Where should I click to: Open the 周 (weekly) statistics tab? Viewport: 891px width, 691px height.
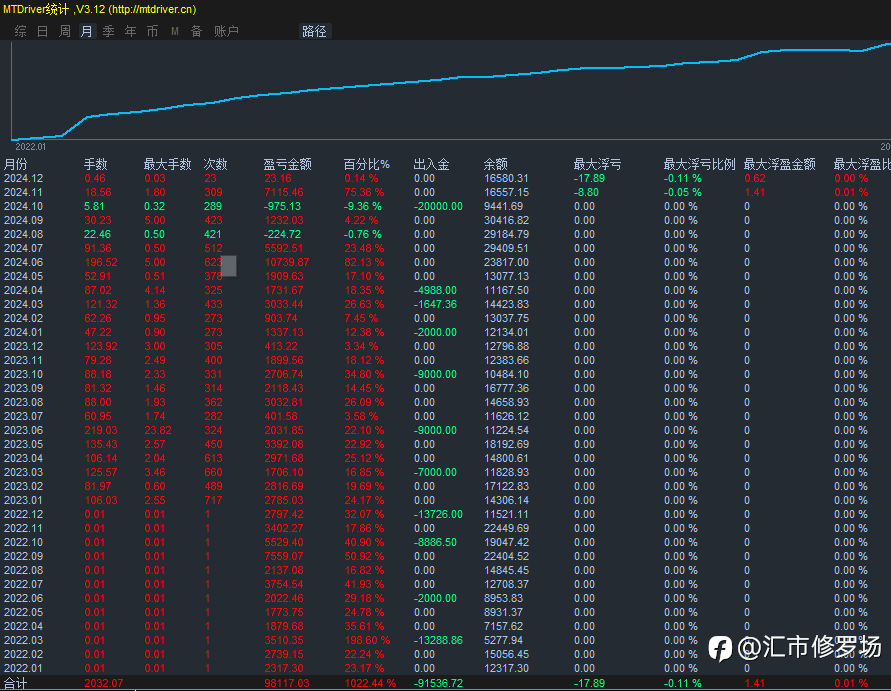[x=64, y=31]
